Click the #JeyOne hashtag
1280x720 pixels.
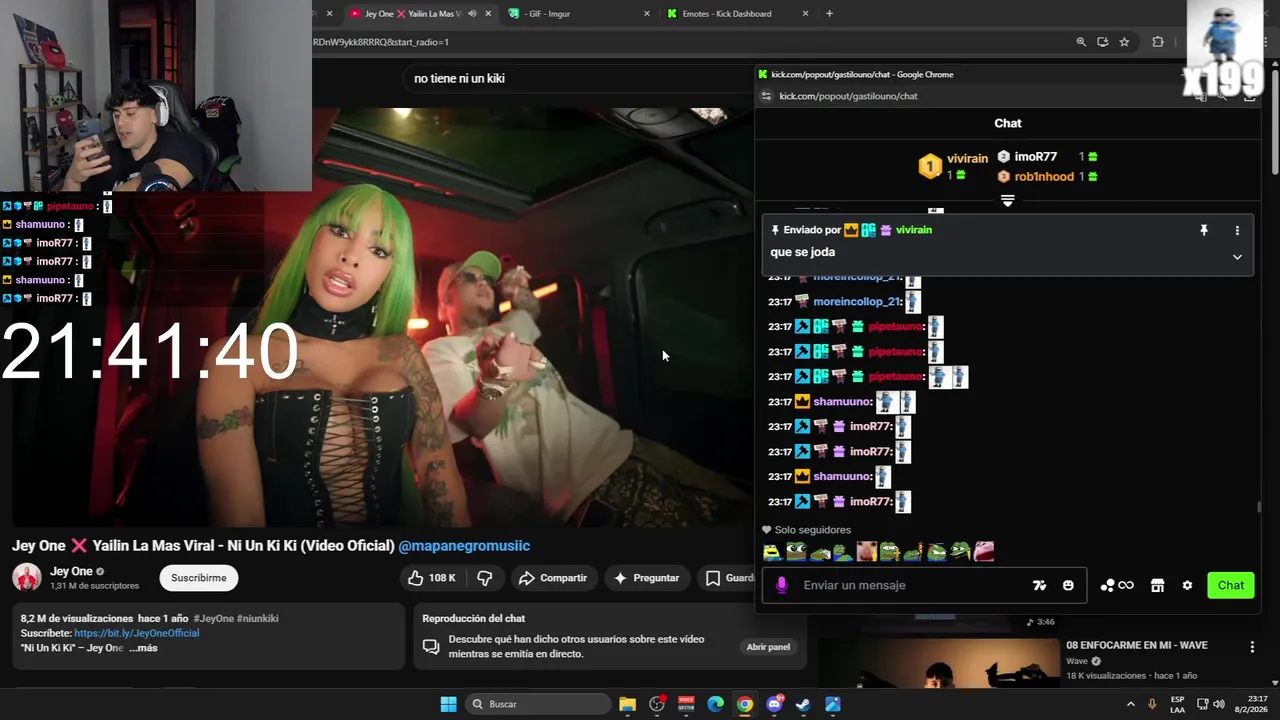[x=213, y=618]
